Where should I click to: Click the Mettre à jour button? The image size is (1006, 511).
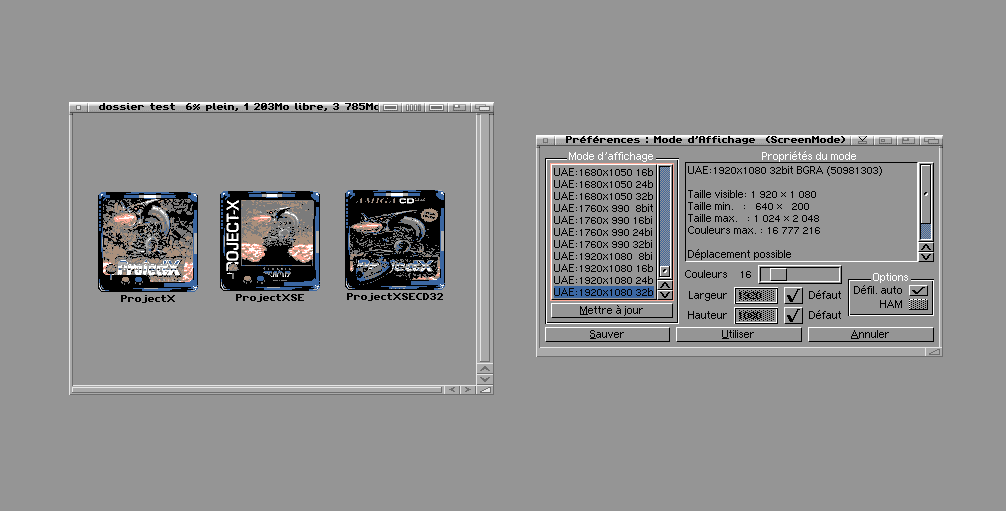click(x=611, y=310)
